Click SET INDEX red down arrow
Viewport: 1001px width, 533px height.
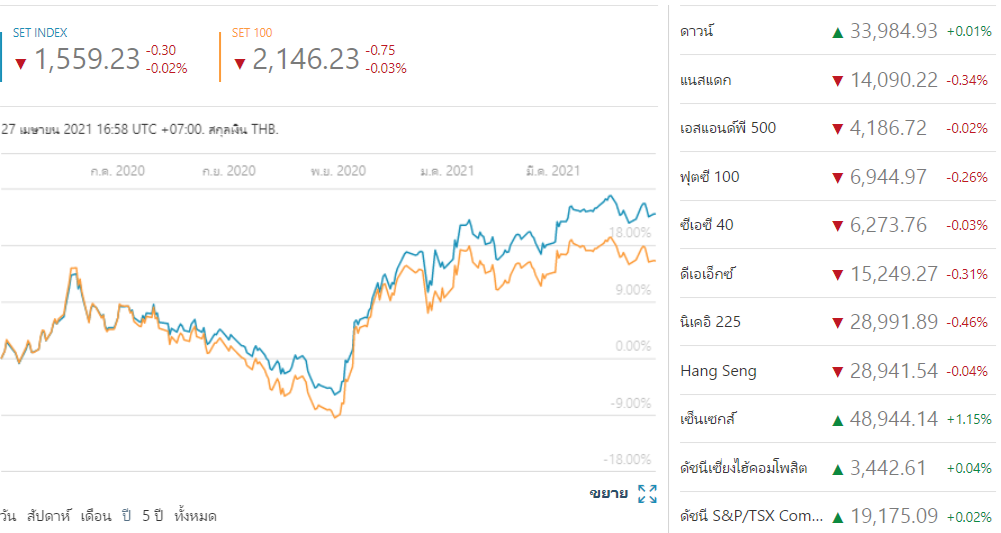20,63
